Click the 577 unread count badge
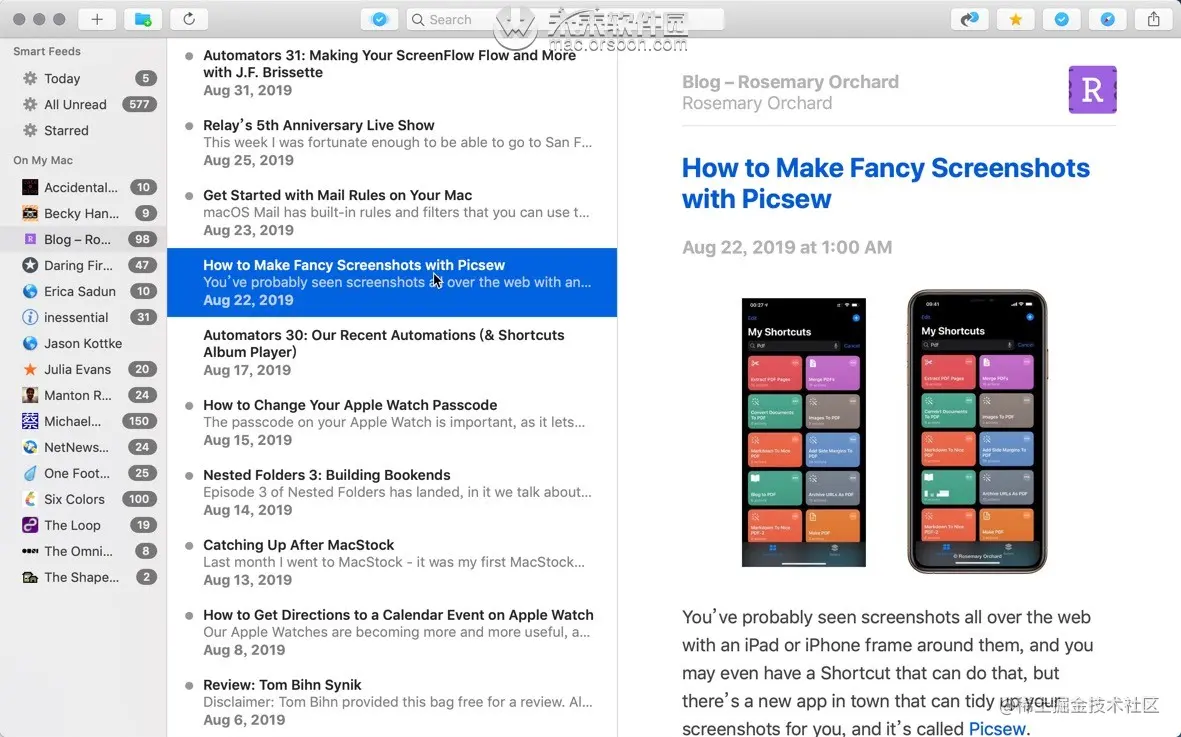Screen dimensions: 1181x737 (139, 104)
